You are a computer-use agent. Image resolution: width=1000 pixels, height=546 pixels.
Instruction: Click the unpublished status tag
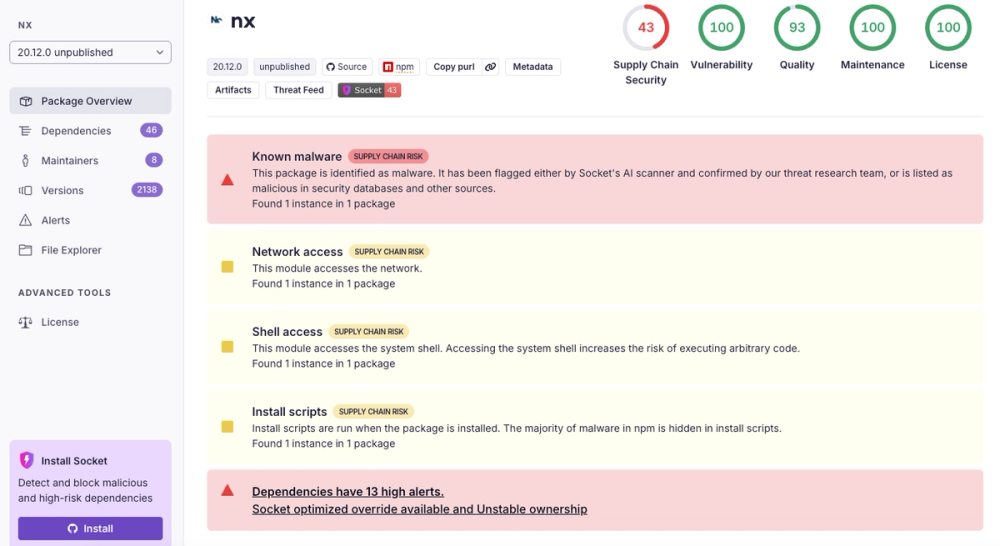(284, 66)
